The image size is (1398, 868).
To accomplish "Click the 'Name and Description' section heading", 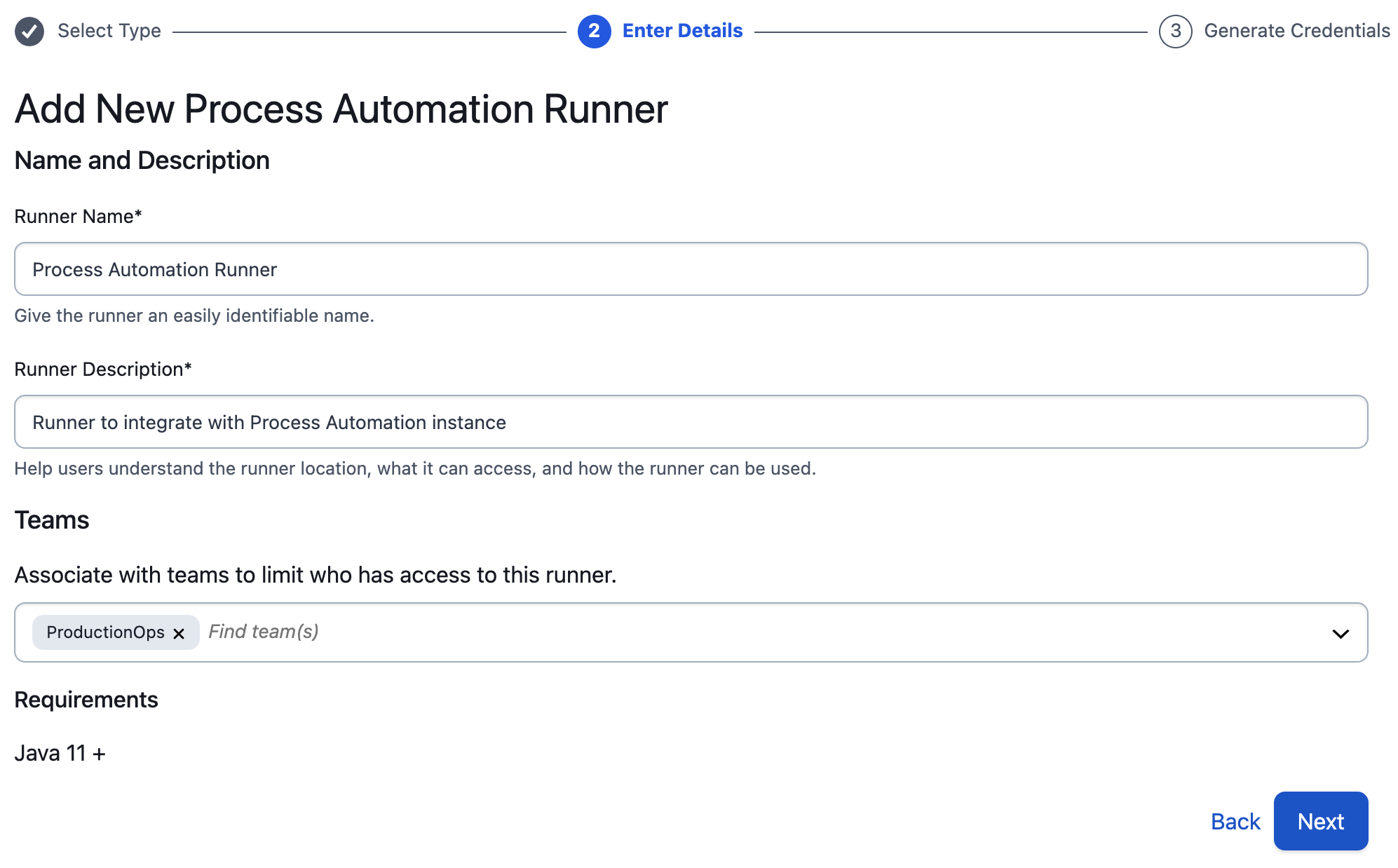I will [x=142, y=161].
